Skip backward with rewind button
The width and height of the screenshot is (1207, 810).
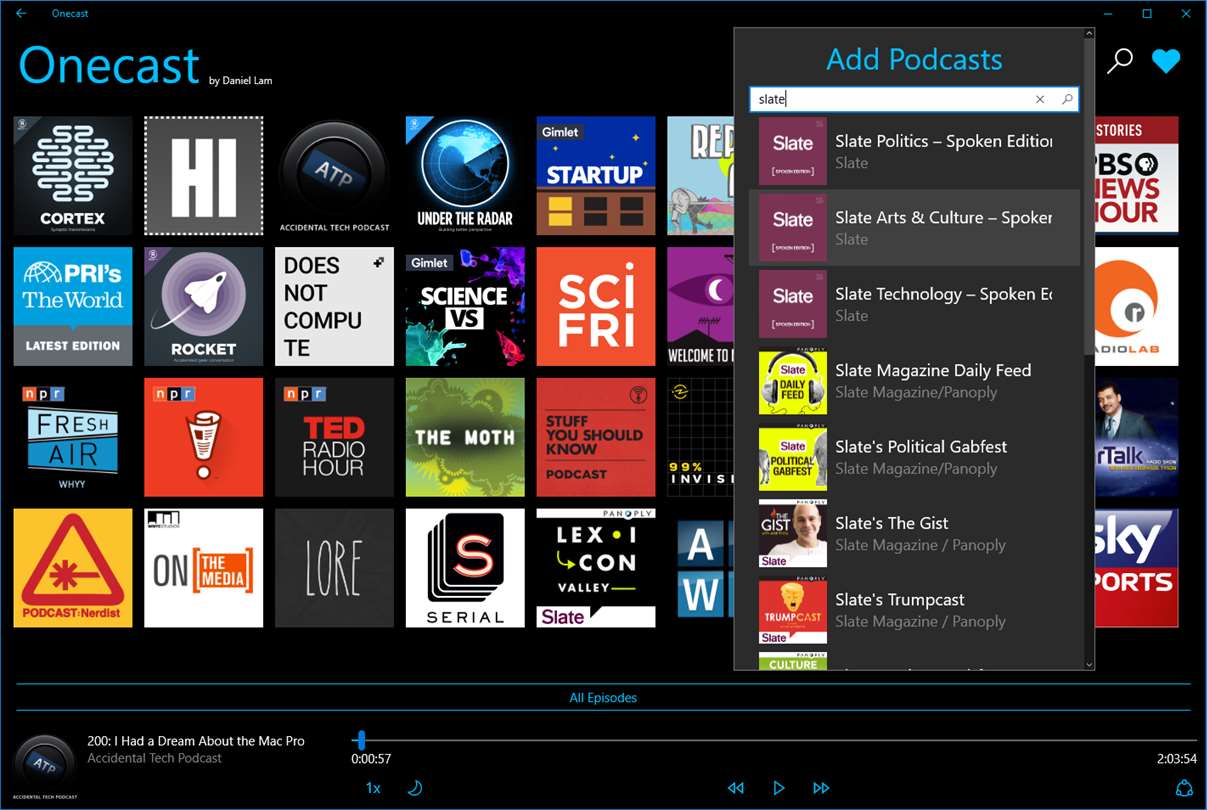click(x=735, y=788)
